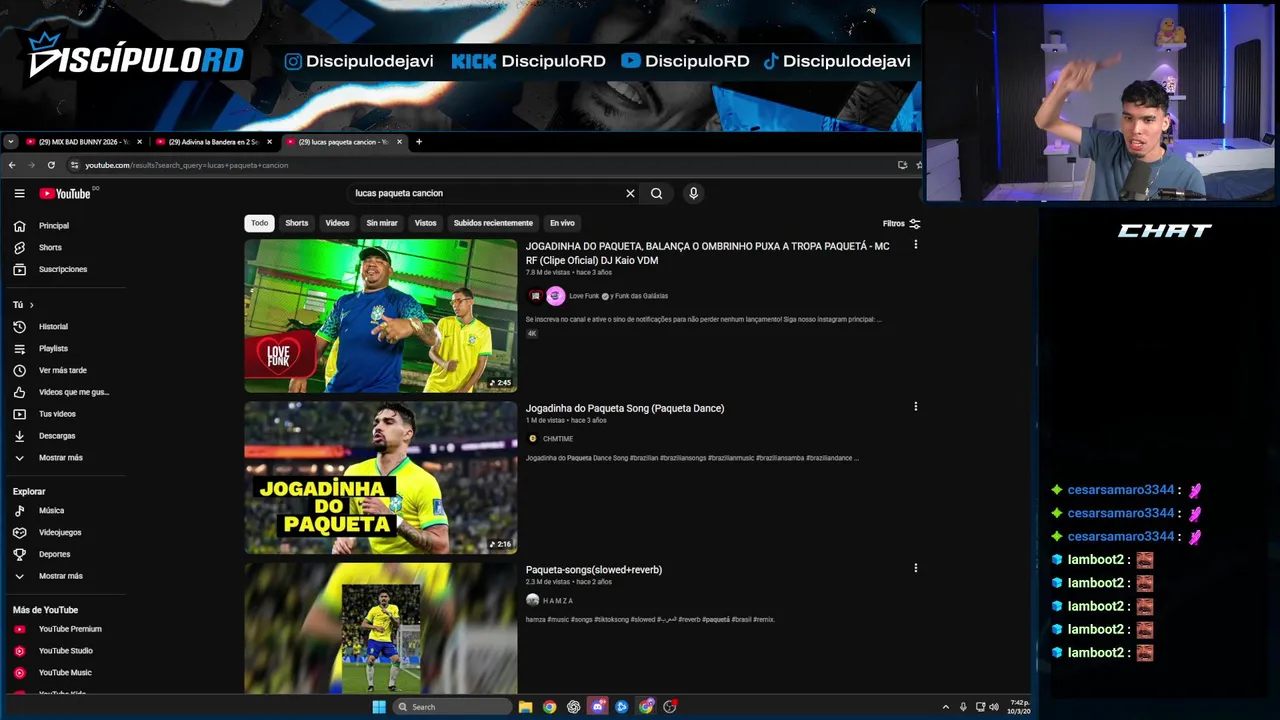Open more options for Jogadinha do Paqueta Song
The width and height of the screenshot is (1280, 720).
click(x=915, y=407)
